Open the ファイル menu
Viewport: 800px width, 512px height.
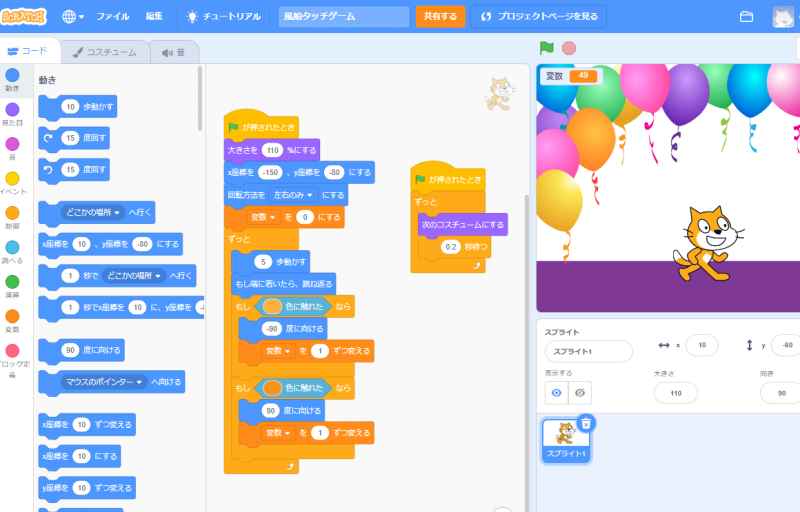coord(113,16)
